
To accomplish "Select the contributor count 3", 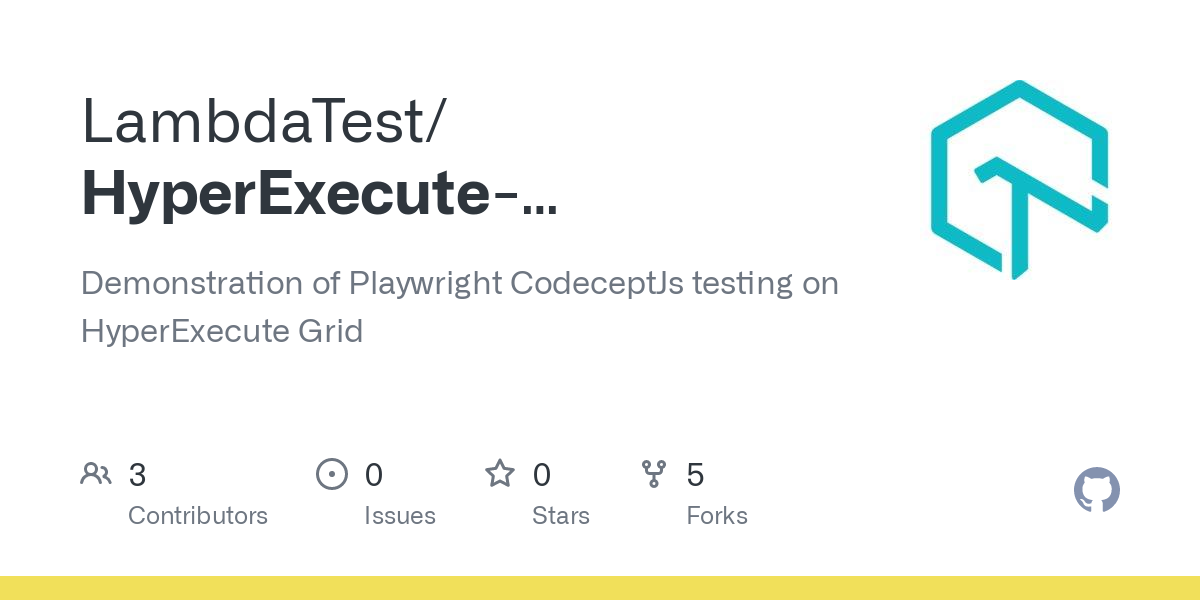I will pyautogui.click(x=138, y=475).
